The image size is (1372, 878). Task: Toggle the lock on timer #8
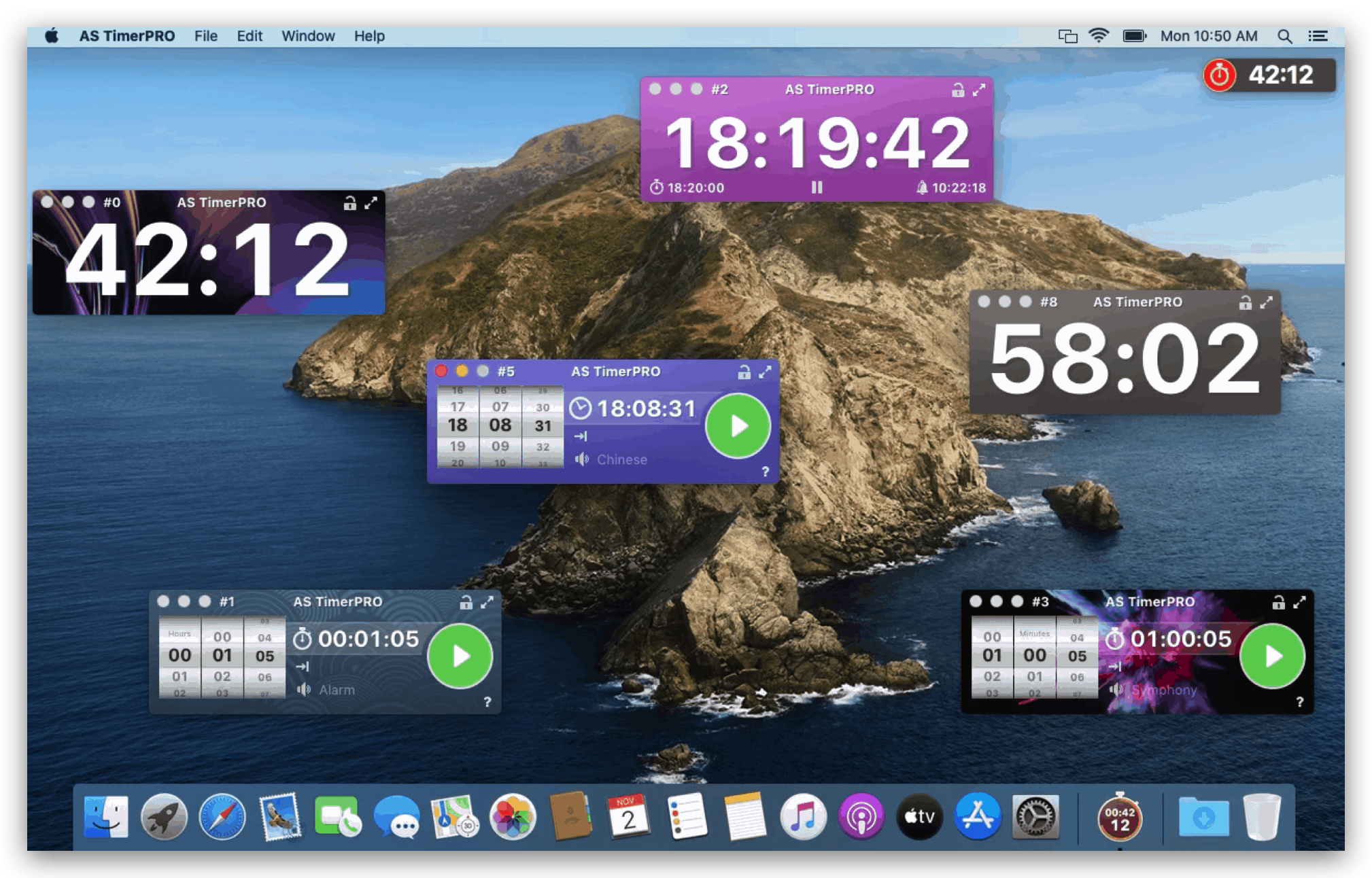coord(1245,302)
